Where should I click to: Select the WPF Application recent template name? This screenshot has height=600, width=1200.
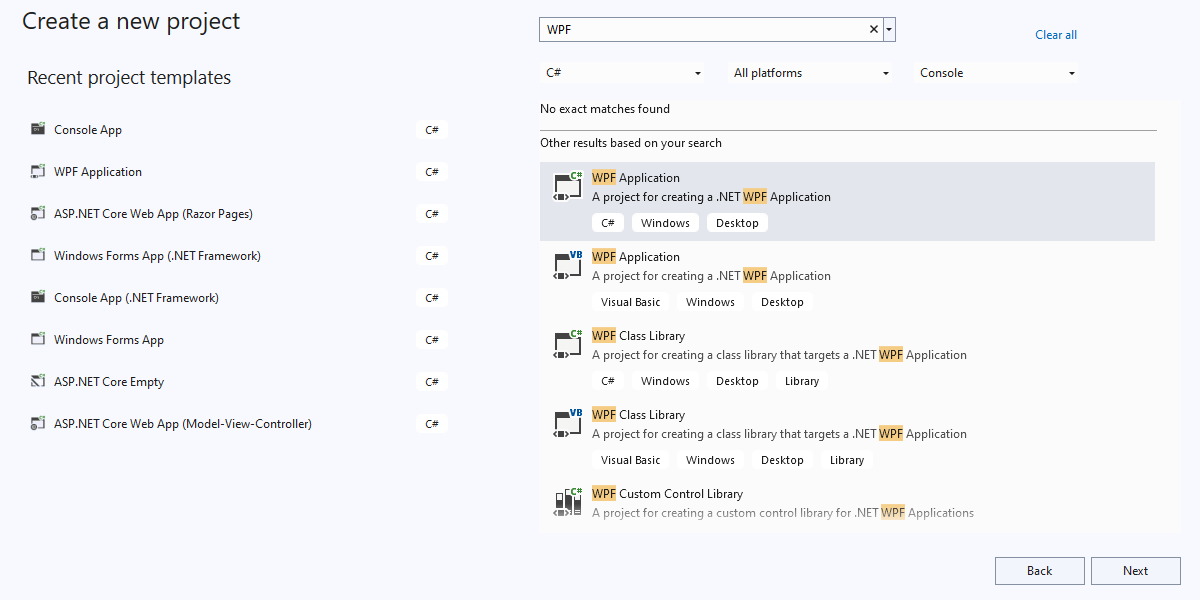[98, 172]
